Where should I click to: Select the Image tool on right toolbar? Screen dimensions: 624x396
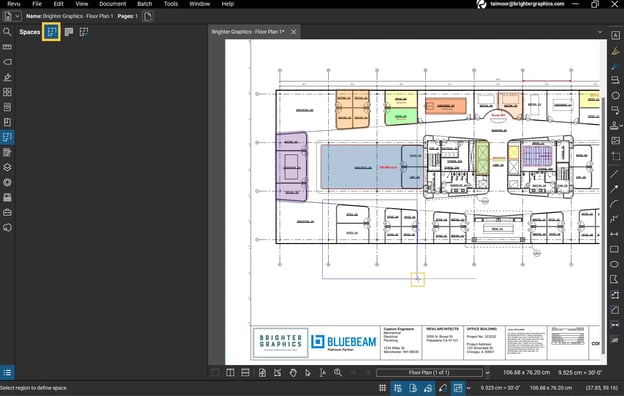[x=615, y=140]
